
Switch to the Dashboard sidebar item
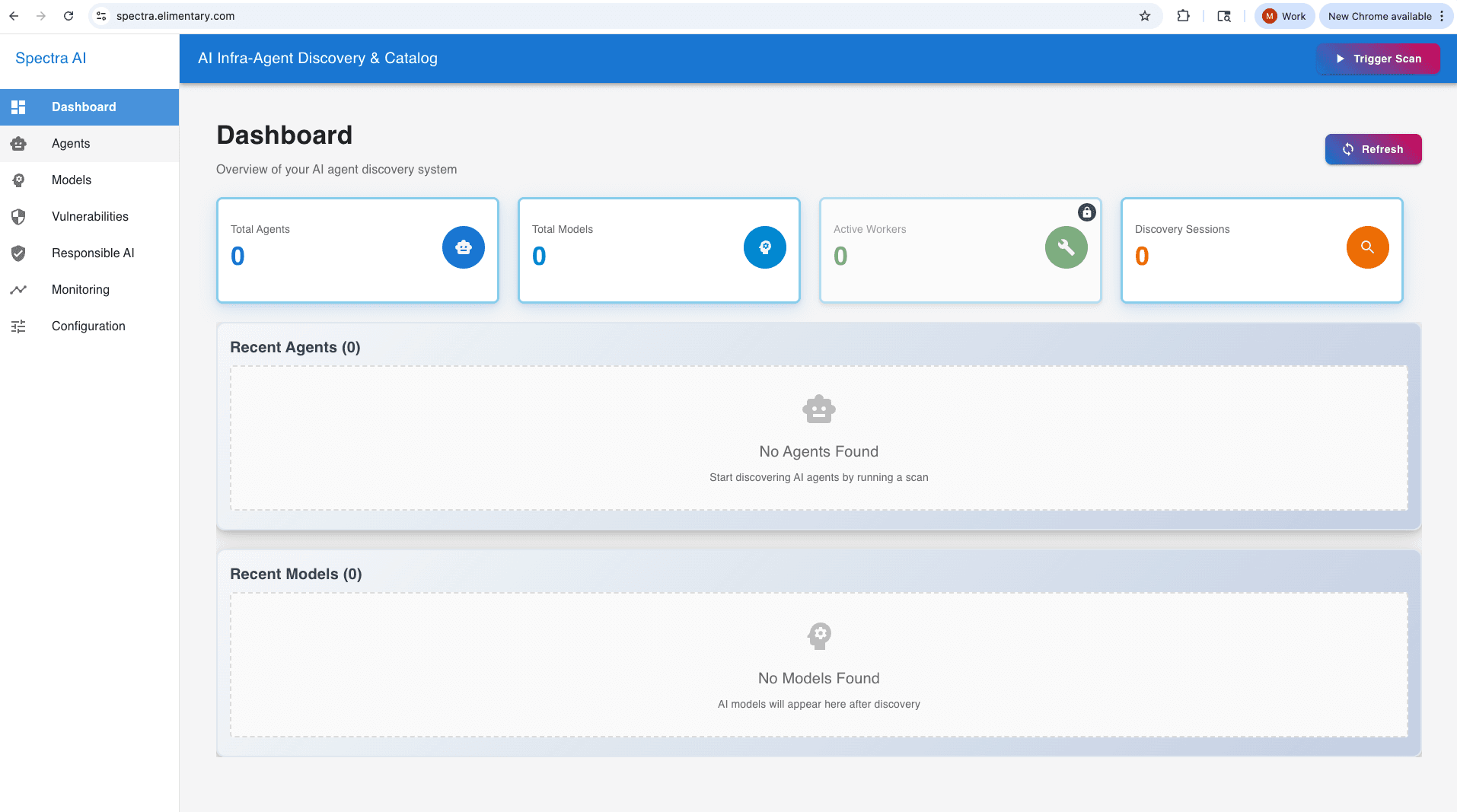pyautogui.click(x=84, y=107)
